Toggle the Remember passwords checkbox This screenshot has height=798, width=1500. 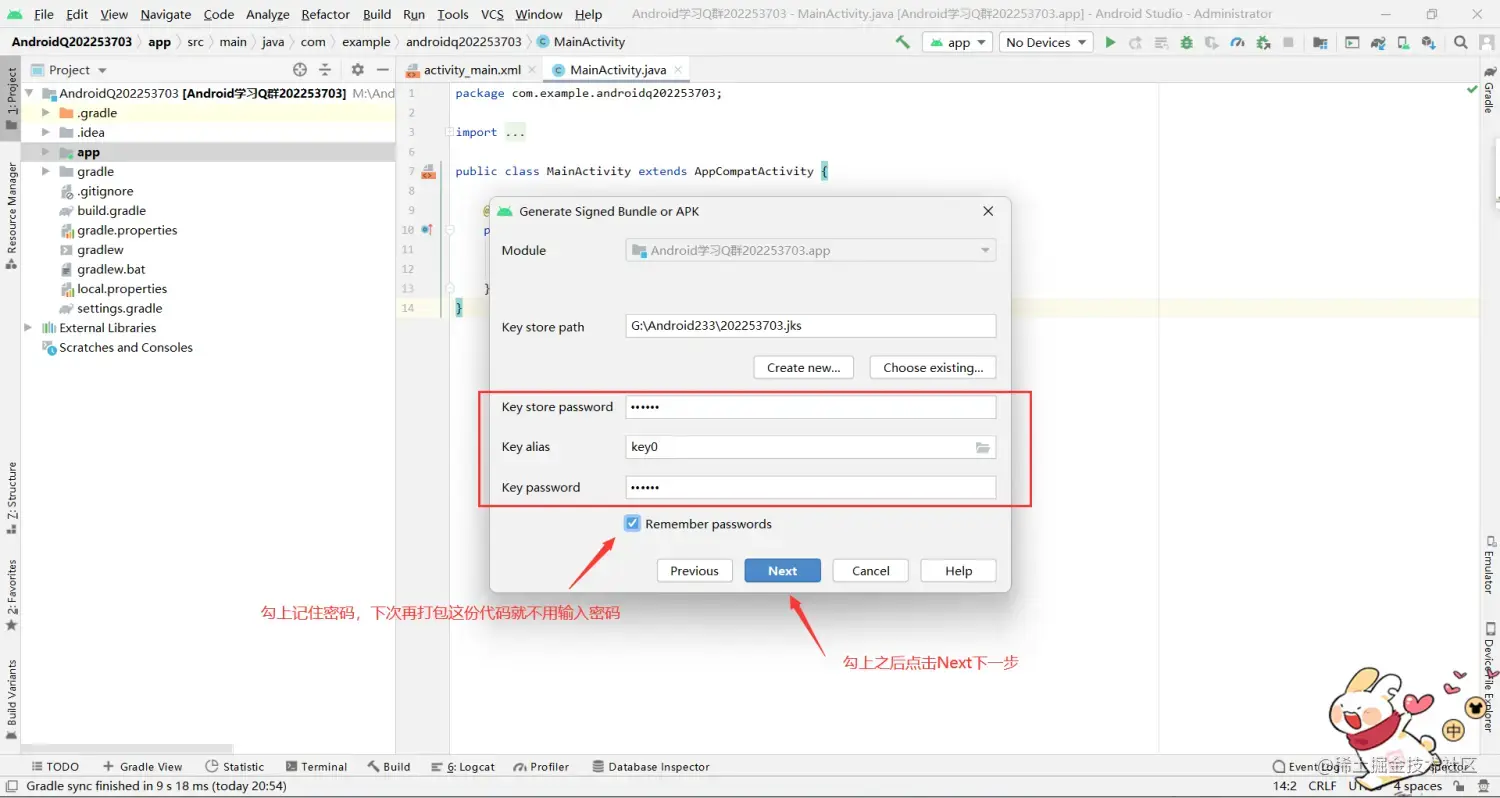click(x=632, y=523)
